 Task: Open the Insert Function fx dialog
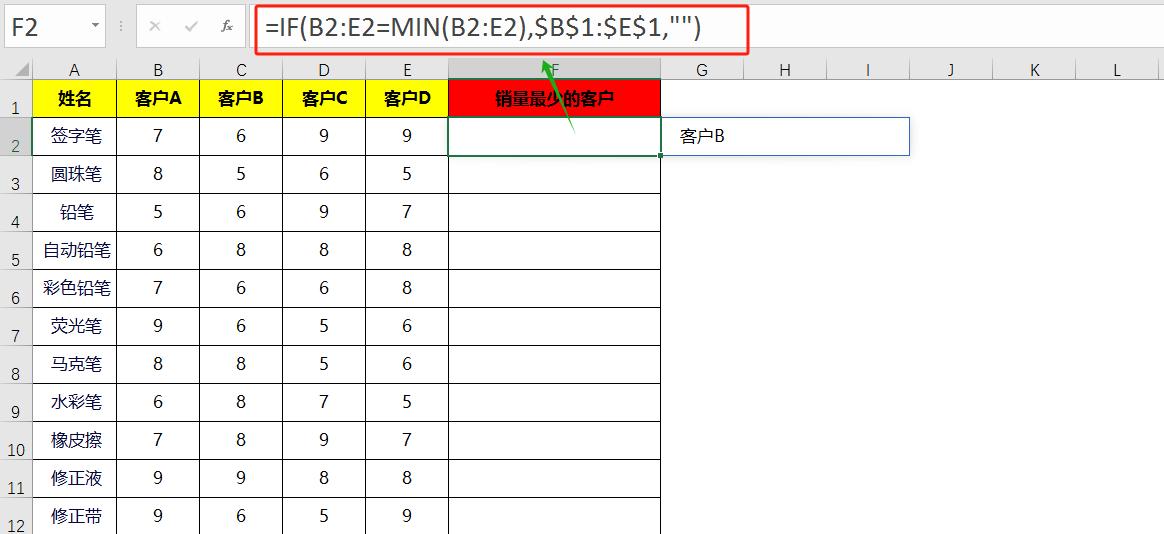[227, 27]
